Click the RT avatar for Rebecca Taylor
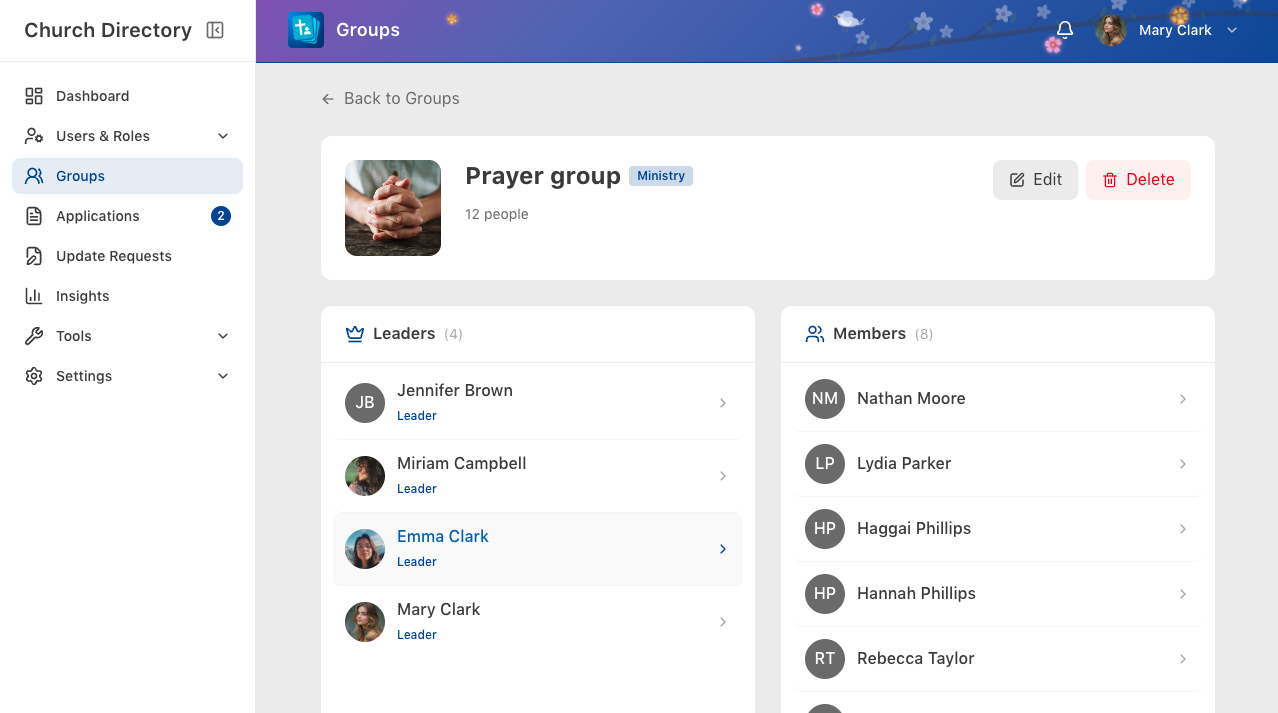Viewport: 1278px width, 713px height. coord(825,659)
